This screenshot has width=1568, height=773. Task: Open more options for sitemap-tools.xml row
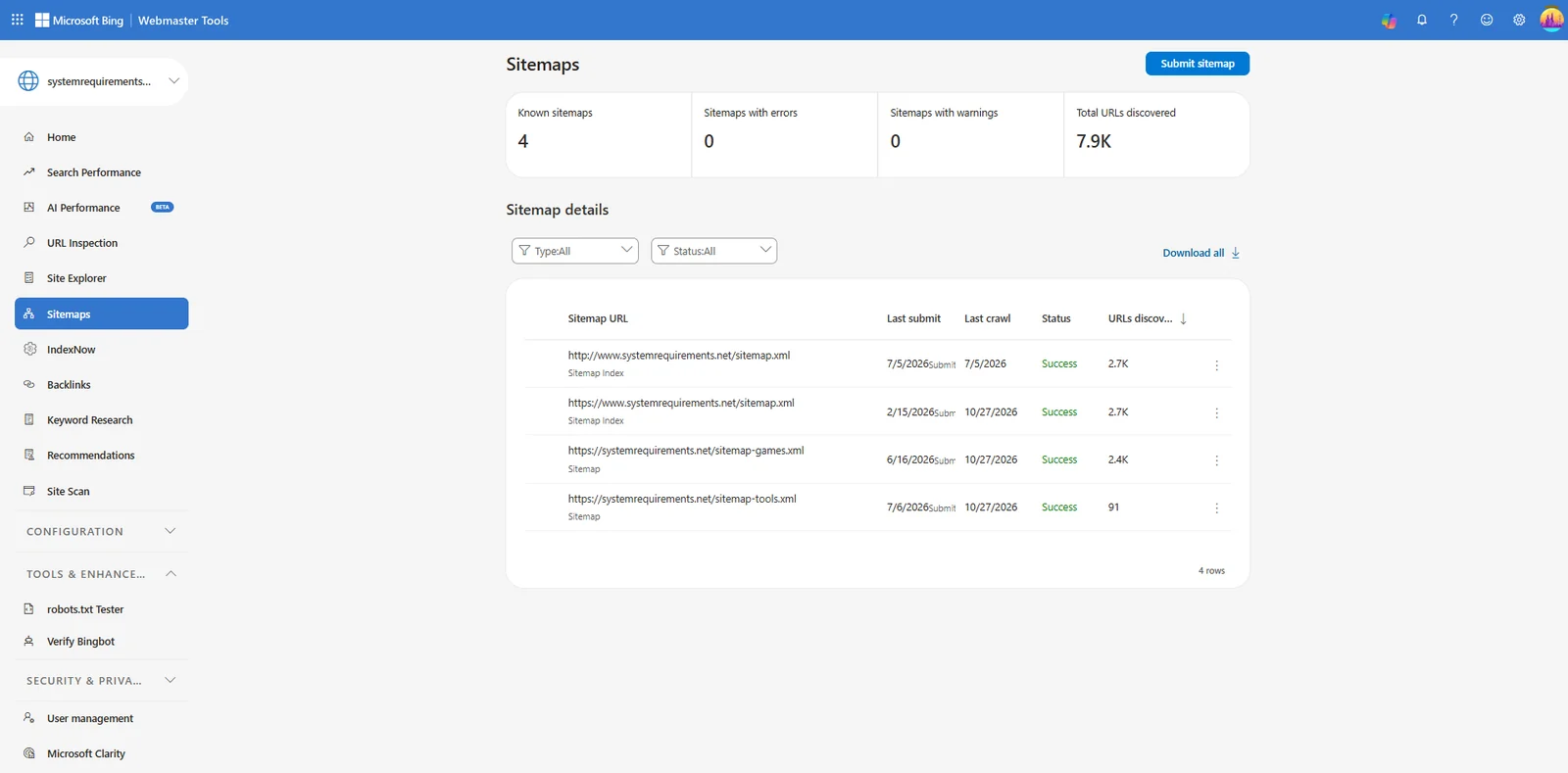[x=1217, y=508]
